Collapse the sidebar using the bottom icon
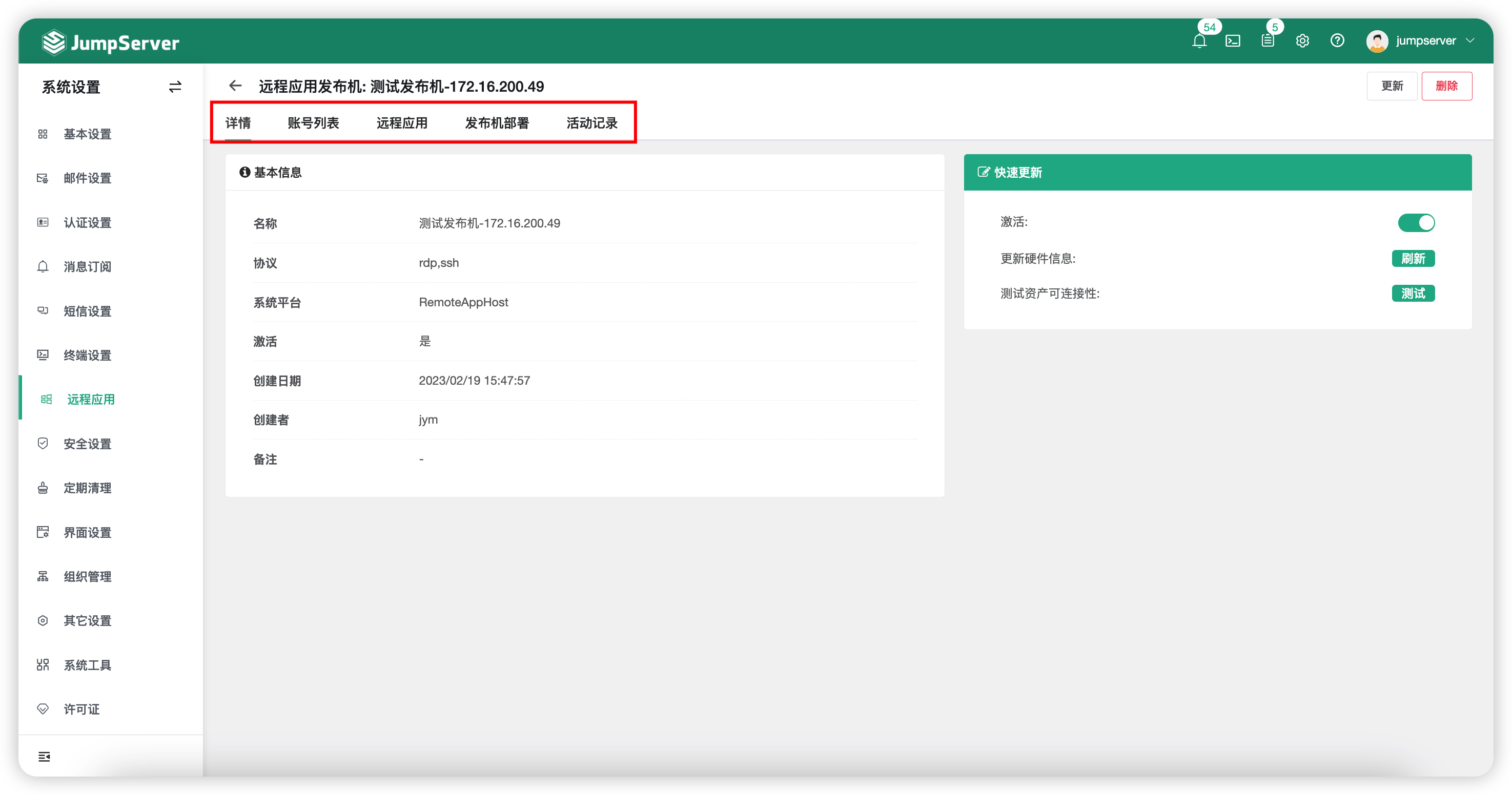The width and height of the screenshot is (1512, 795). pos(44,757)
